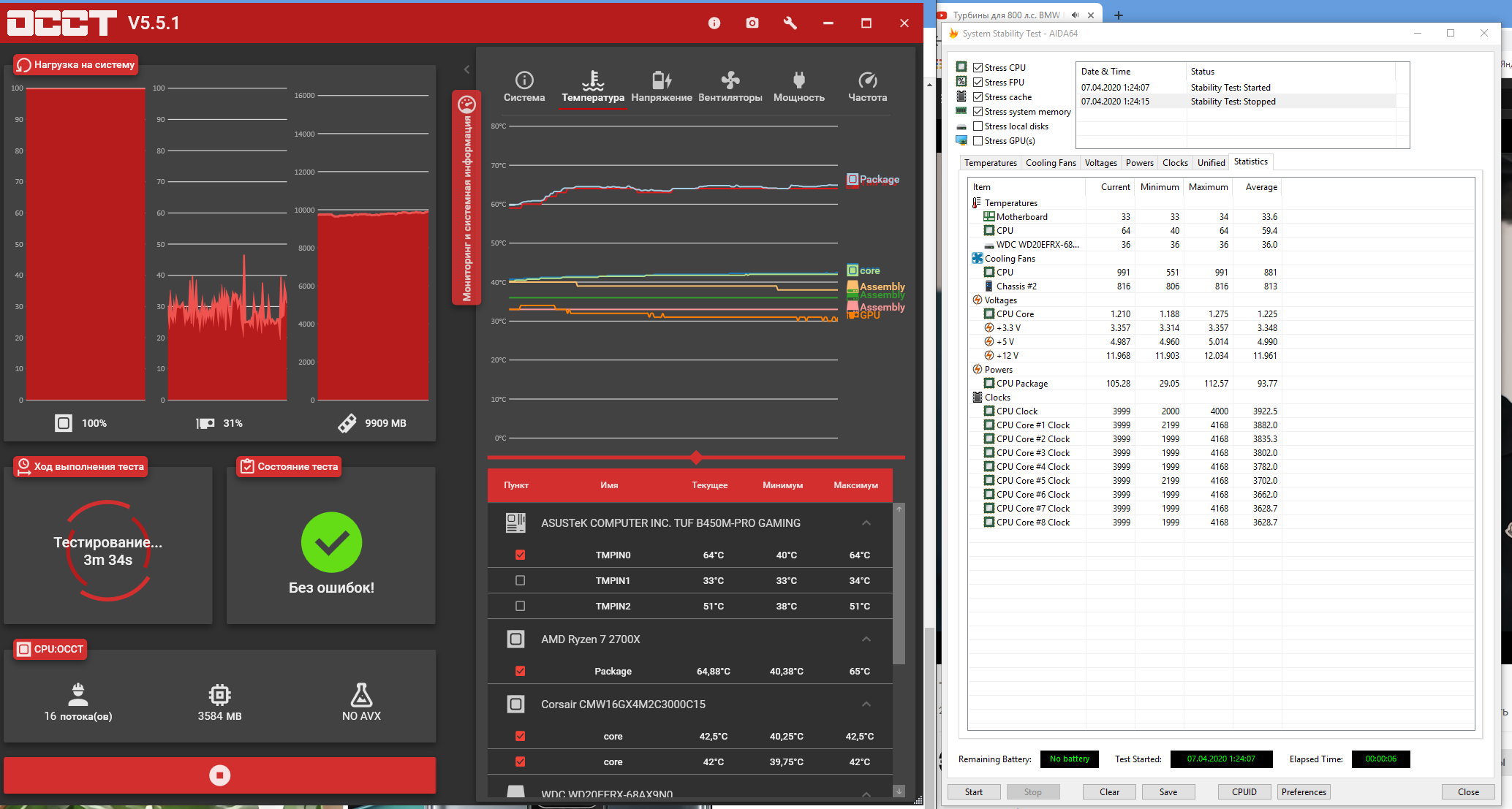This screenshot has width=1512, height=809.
Task: Uncheck the Package temperature checkbox
Action: click(x=520, y=671)
